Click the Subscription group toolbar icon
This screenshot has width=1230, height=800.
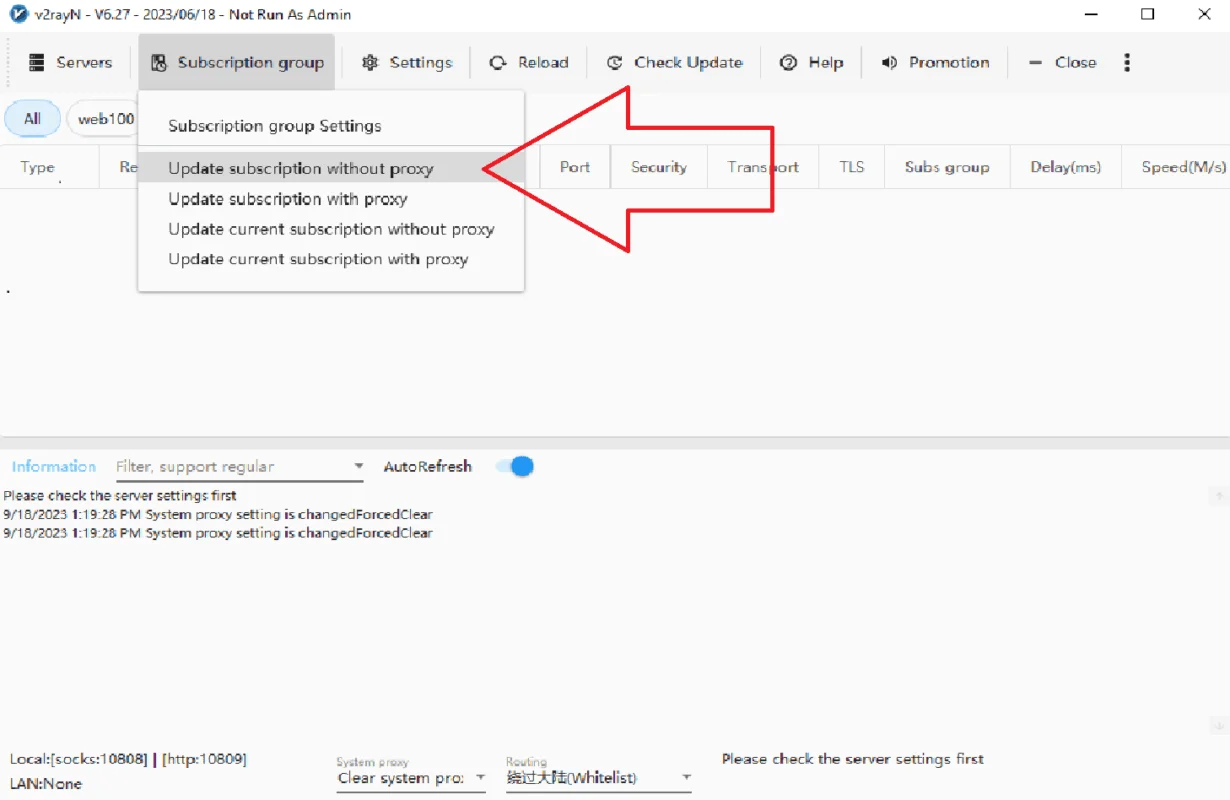[158, 63]
